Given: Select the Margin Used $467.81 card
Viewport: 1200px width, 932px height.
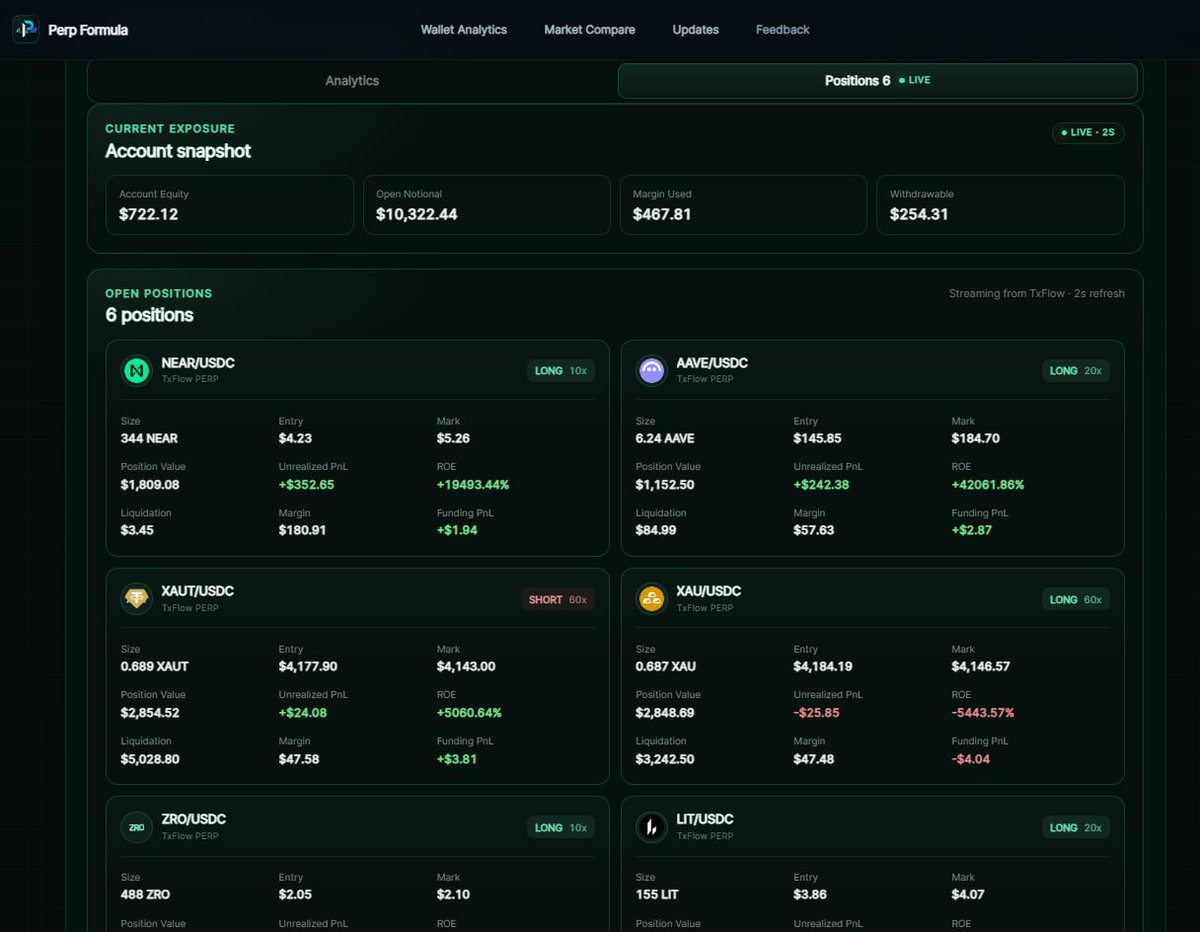Looking at the screenshot, I should (x=743, y=205).
